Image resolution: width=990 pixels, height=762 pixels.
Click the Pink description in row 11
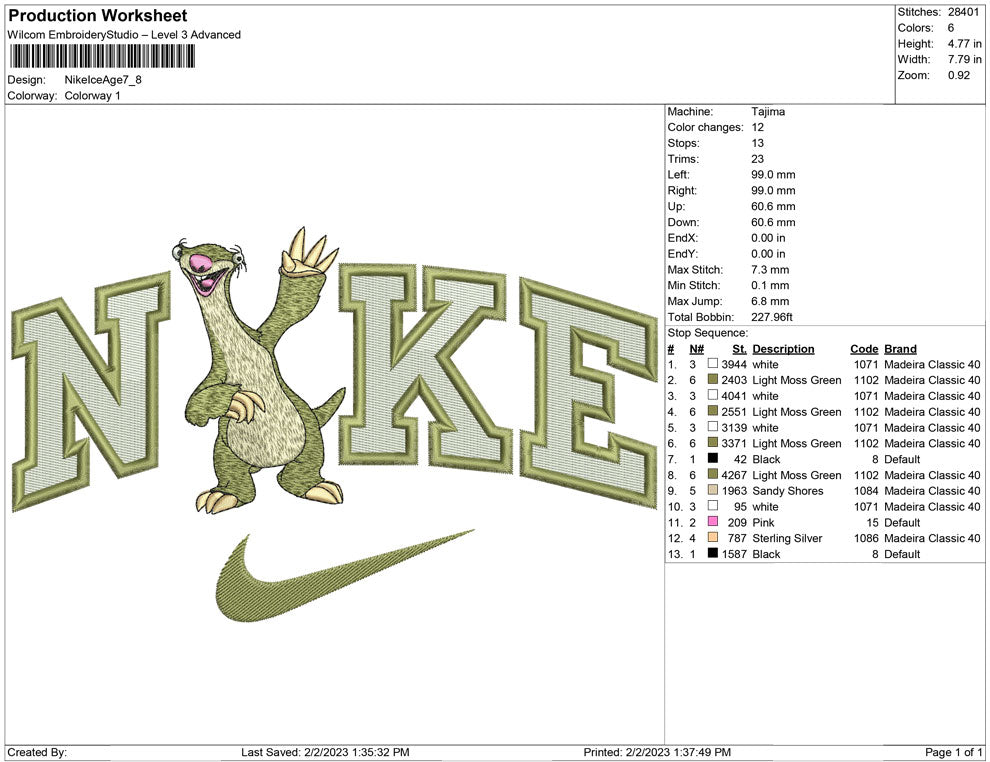coord(763,522)
